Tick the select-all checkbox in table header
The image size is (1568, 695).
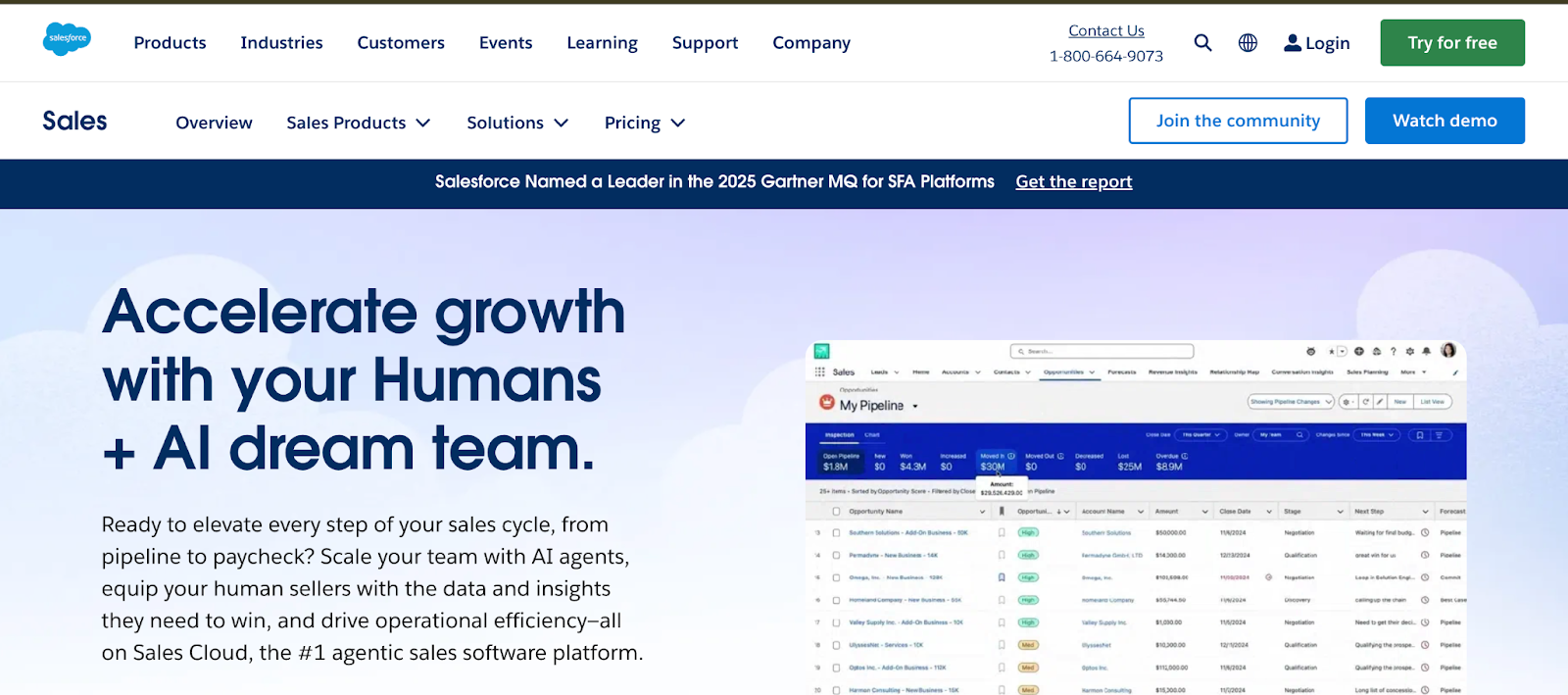tap(836, 512)
